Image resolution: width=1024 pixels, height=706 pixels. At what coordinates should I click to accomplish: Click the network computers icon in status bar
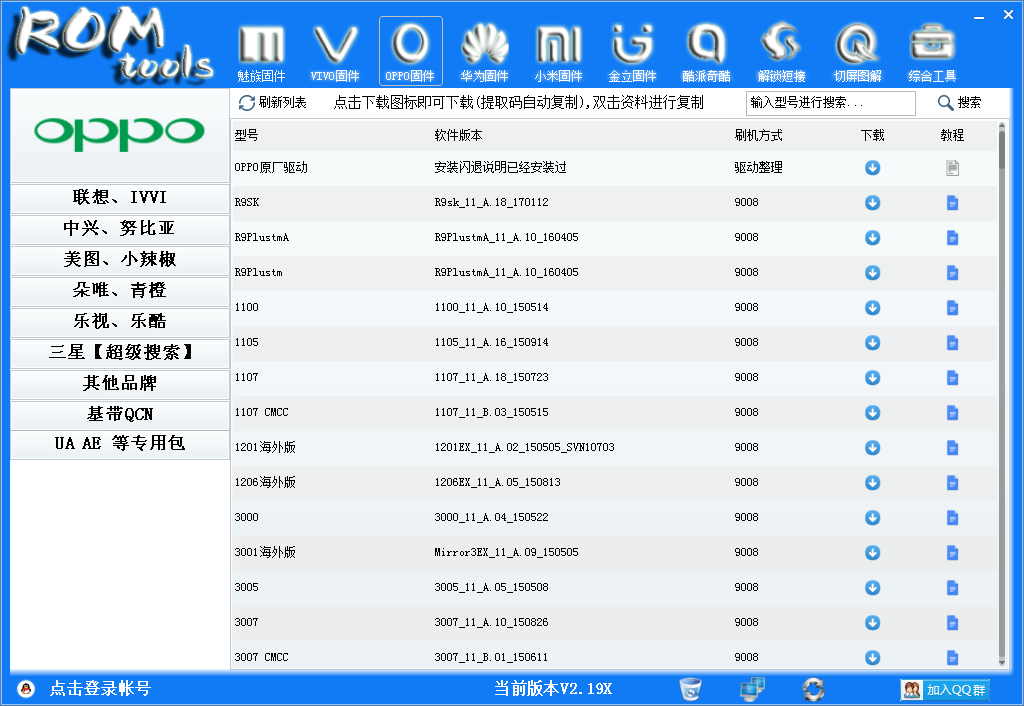(x=752, y=688)
